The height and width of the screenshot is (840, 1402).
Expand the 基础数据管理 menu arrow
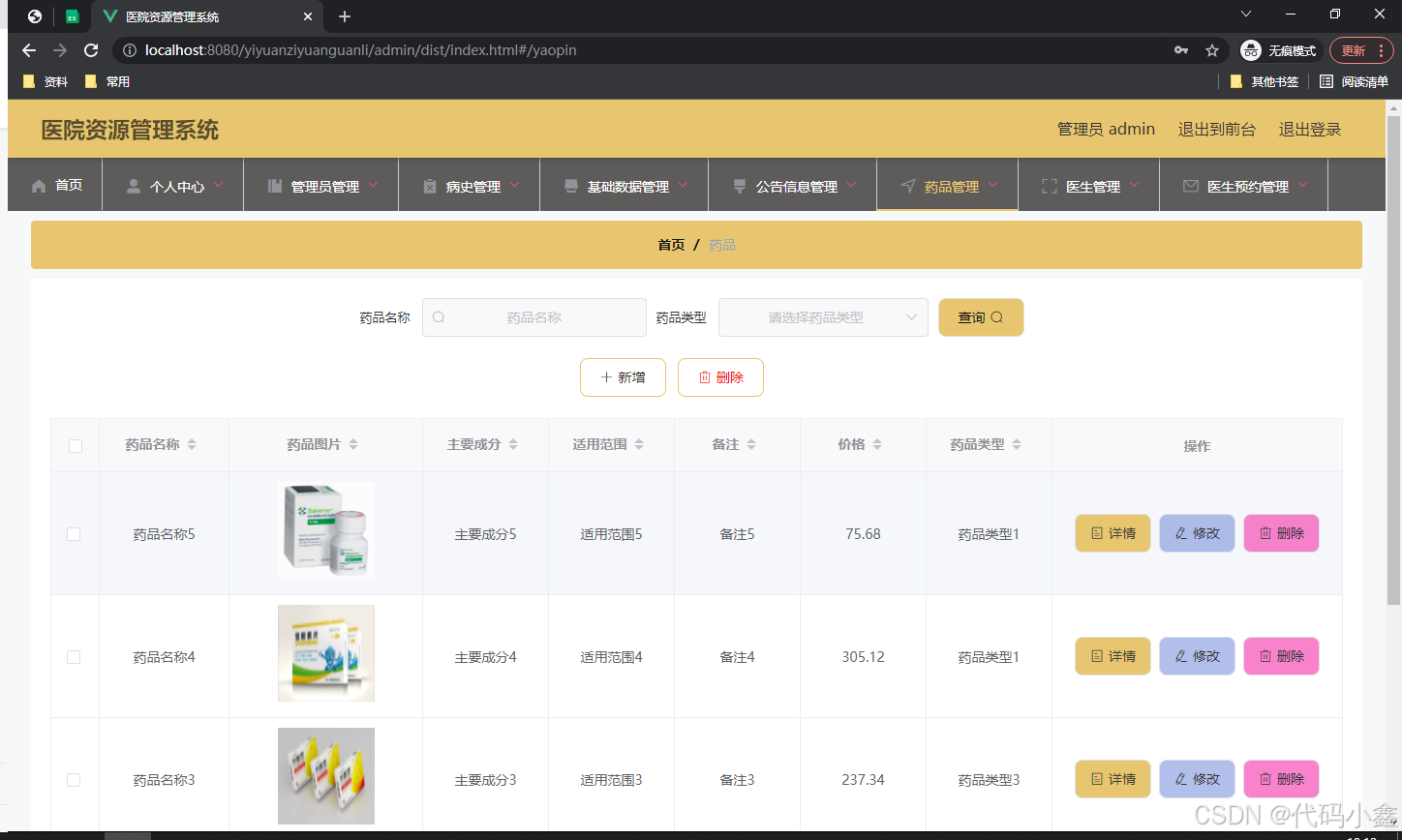[x=684, y=185]
